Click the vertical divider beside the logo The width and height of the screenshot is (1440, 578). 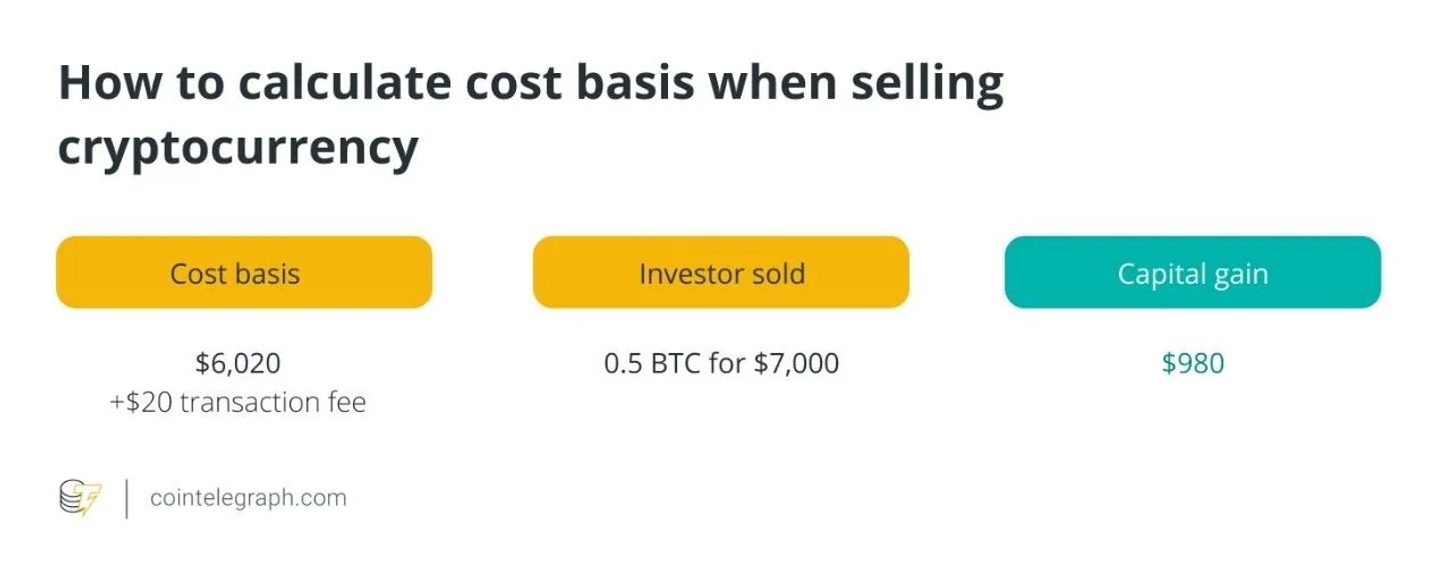127,498
